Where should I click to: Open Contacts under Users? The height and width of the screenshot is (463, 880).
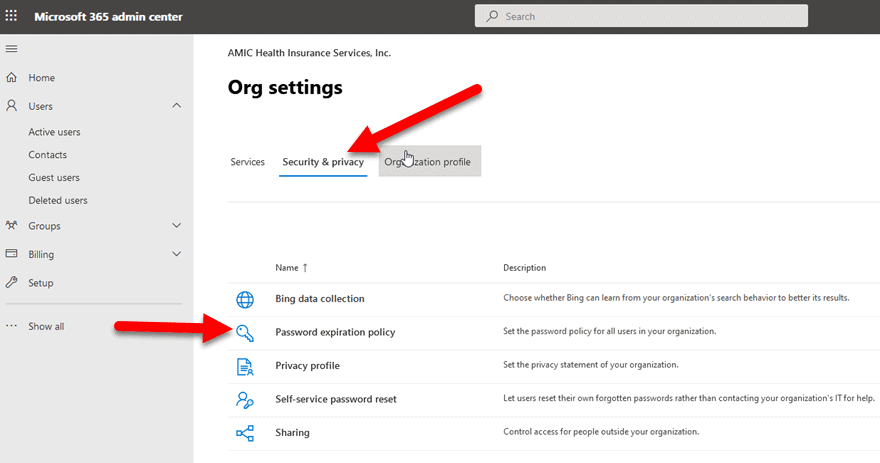(x=48, y=154)
